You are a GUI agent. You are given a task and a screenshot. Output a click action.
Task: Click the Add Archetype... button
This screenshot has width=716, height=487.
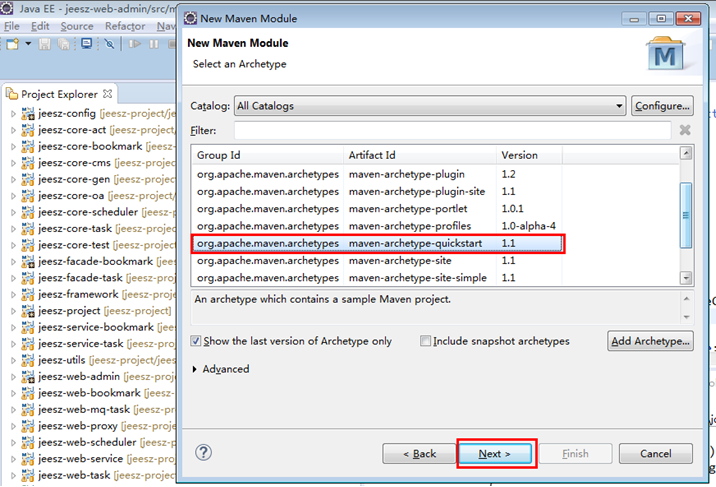[650, 341]
